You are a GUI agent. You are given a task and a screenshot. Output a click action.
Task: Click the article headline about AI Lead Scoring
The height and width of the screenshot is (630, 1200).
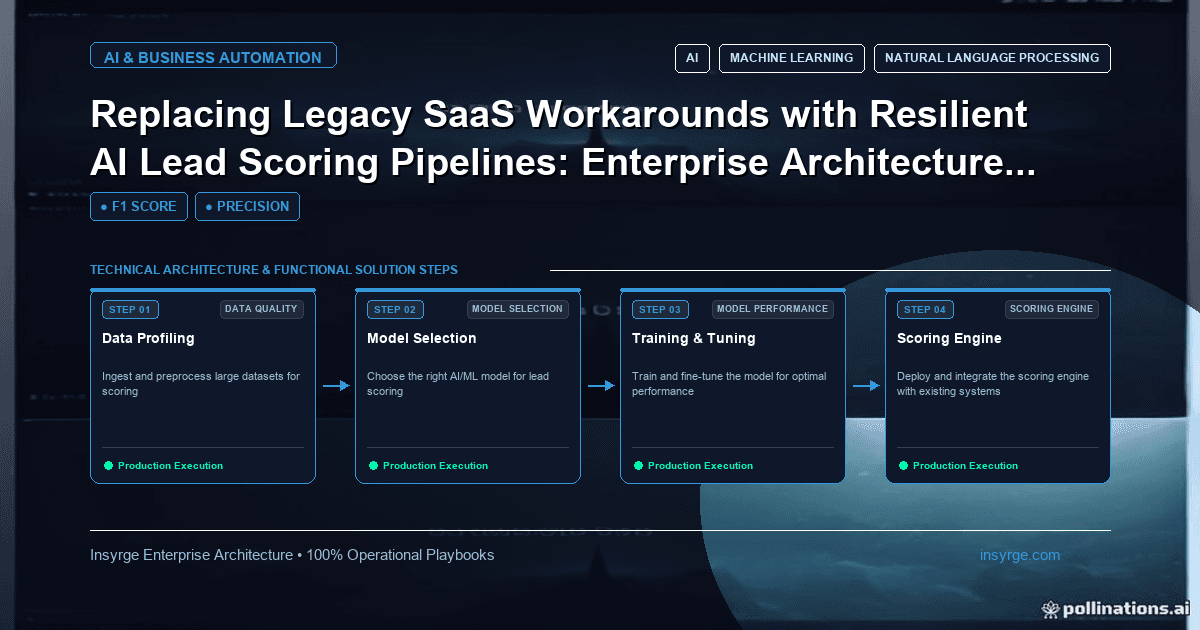pos(563,138)
